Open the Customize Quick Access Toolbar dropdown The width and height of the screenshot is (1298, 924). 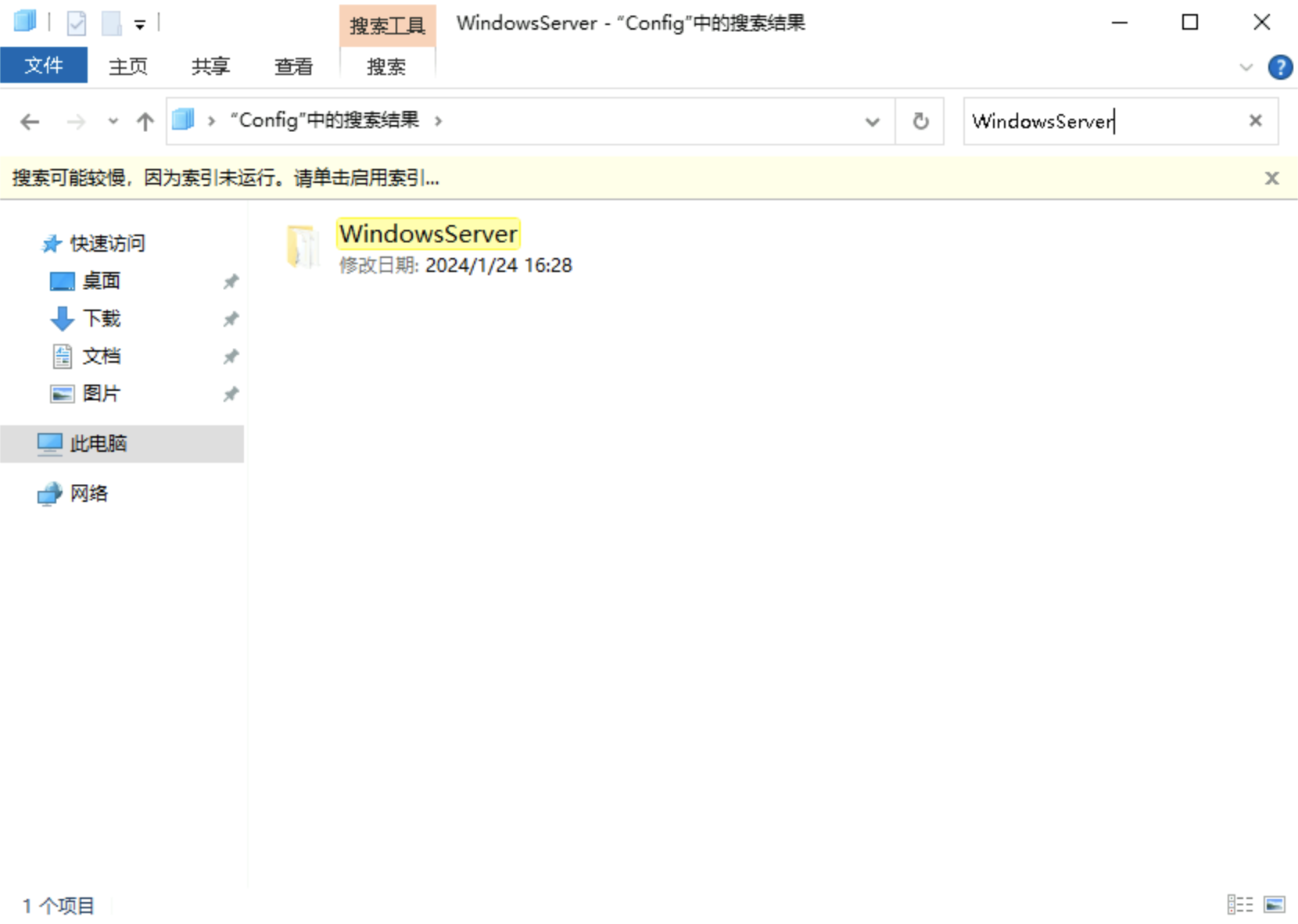[140, 24]
